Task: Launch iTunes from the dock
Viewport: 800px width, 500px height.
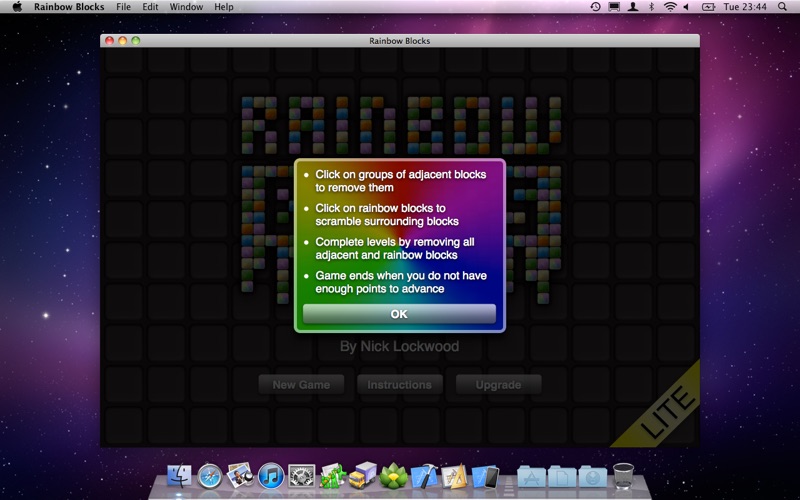Action: click(x=271, y=477)
